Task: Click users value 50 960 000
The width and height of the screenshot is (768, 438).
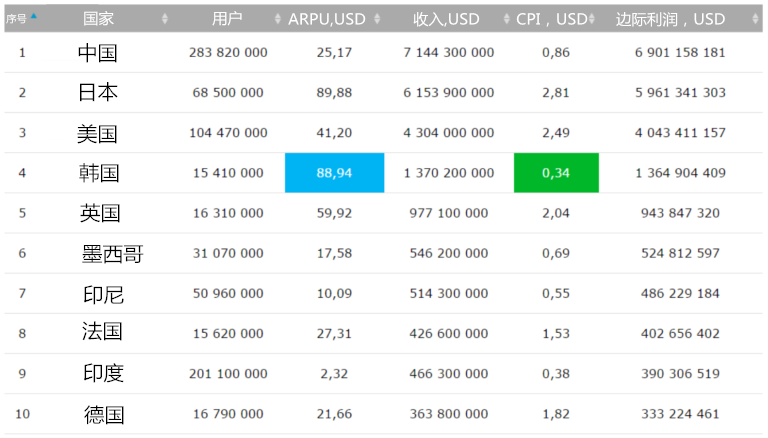Action: pos(228,293)
